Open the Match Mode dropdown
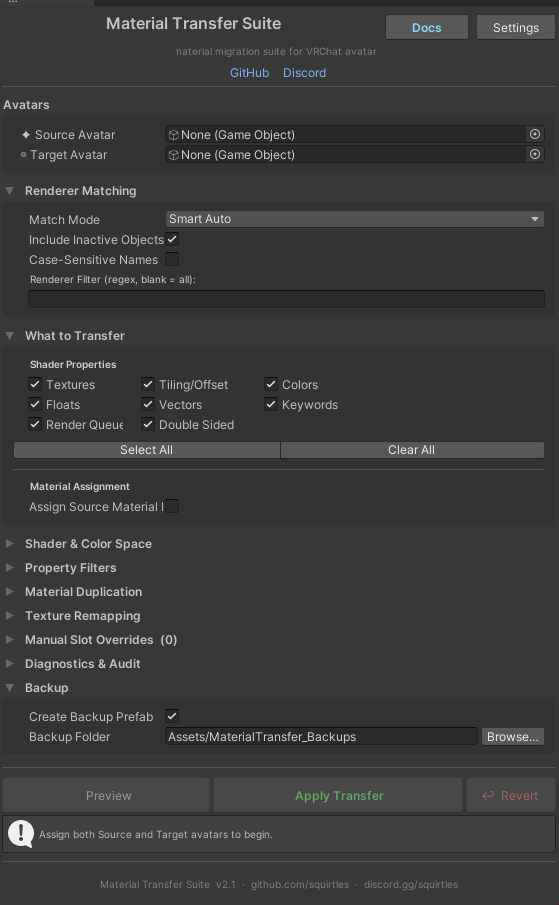 (x=355, y=219)
